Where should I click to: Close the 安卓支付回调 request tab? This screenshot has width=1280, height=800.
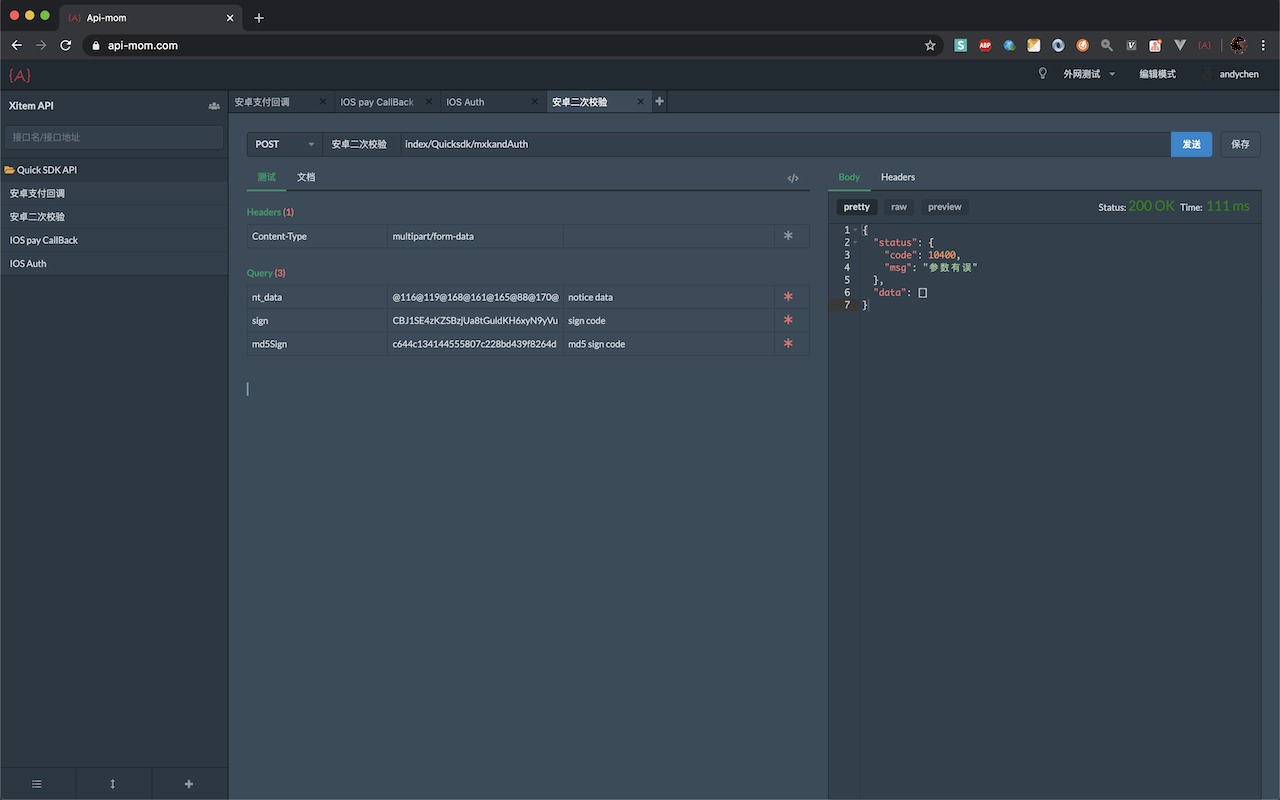323,101
